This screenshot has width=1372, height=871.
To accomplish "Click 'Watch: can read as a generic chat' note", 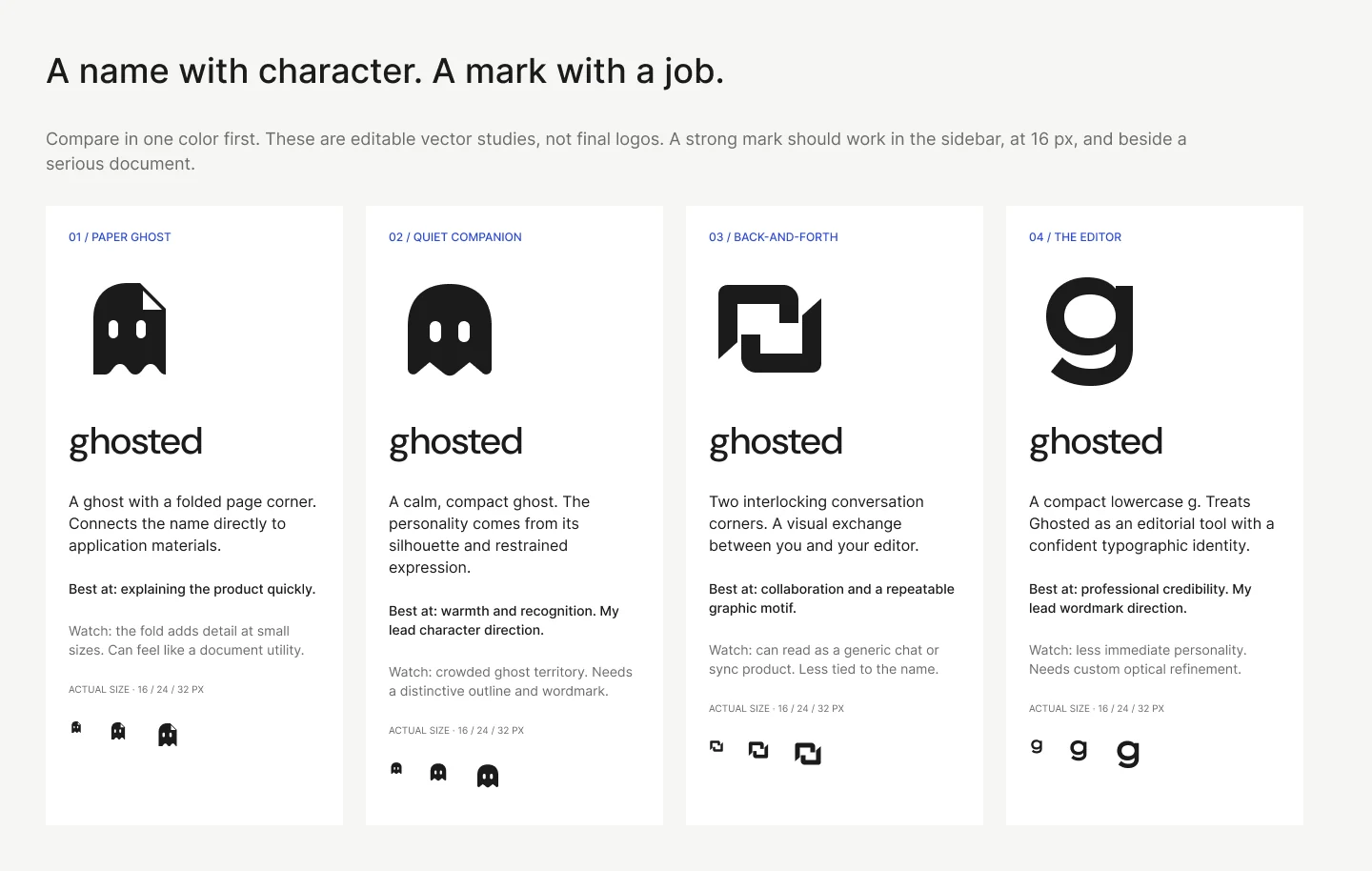I will click(824, 659).
